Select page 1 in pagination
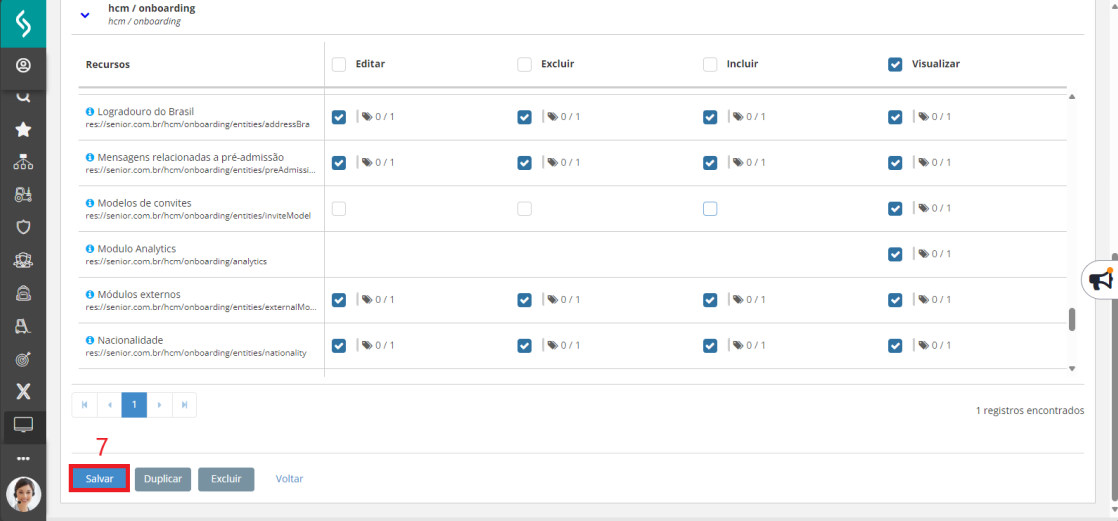This screenshot has width=1118, height=521. coord(134,405)
